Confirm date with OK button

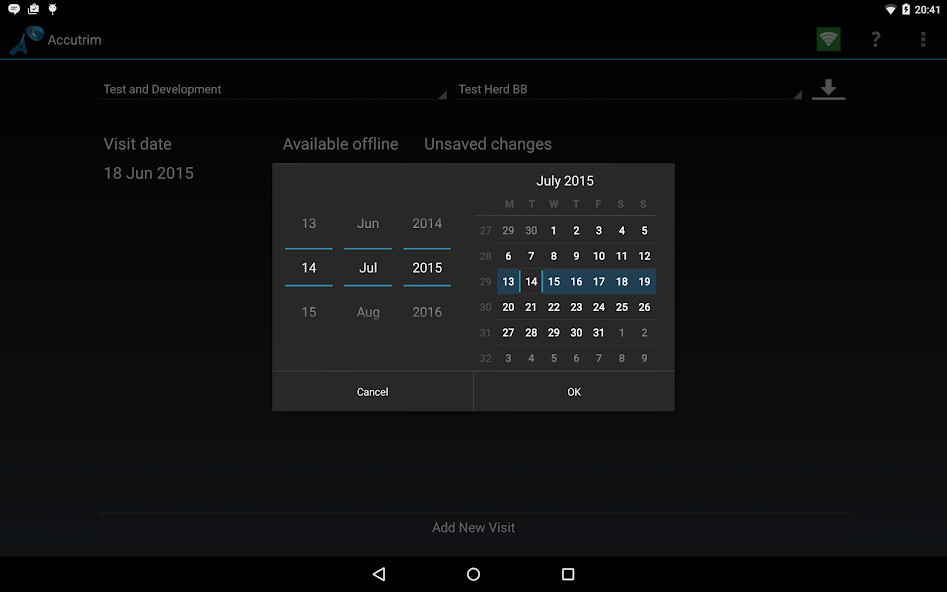[x=574, y=392]
